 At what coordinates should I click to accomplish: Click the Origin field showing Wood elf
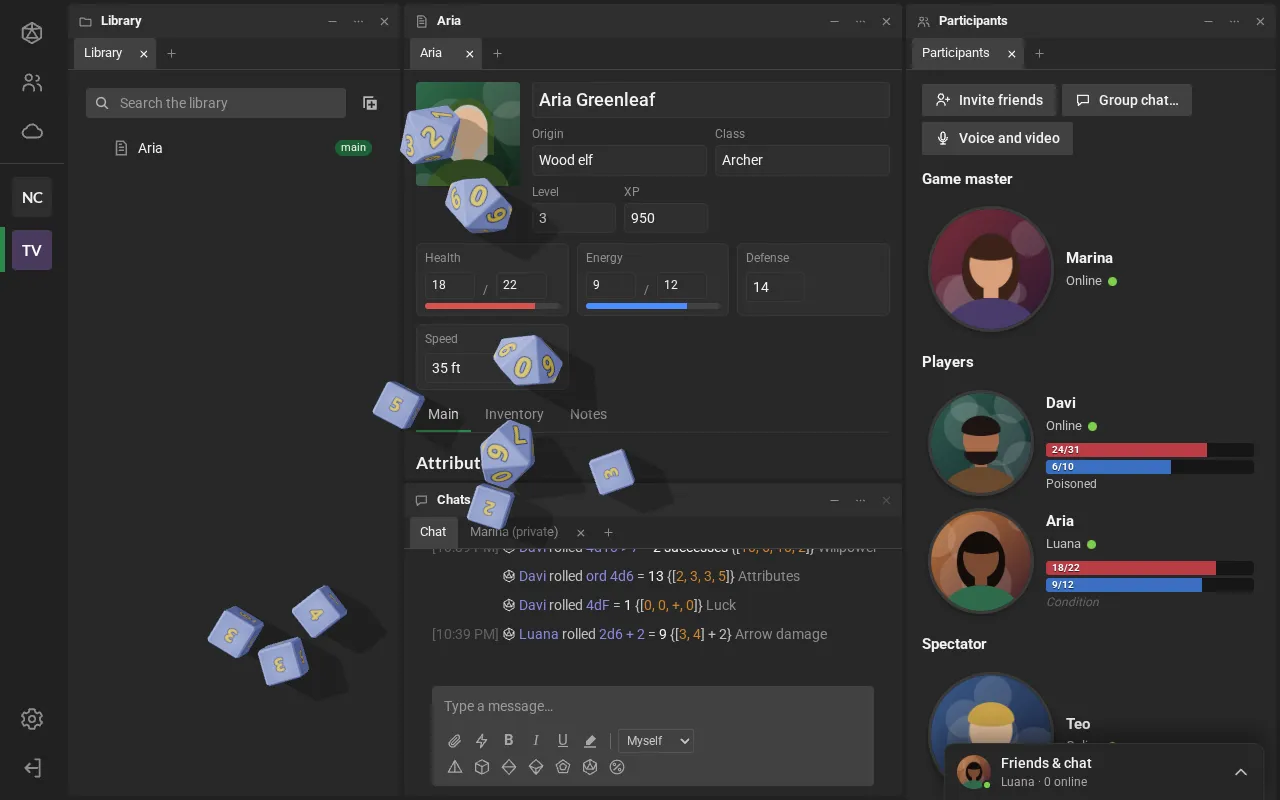coord(619,160)
